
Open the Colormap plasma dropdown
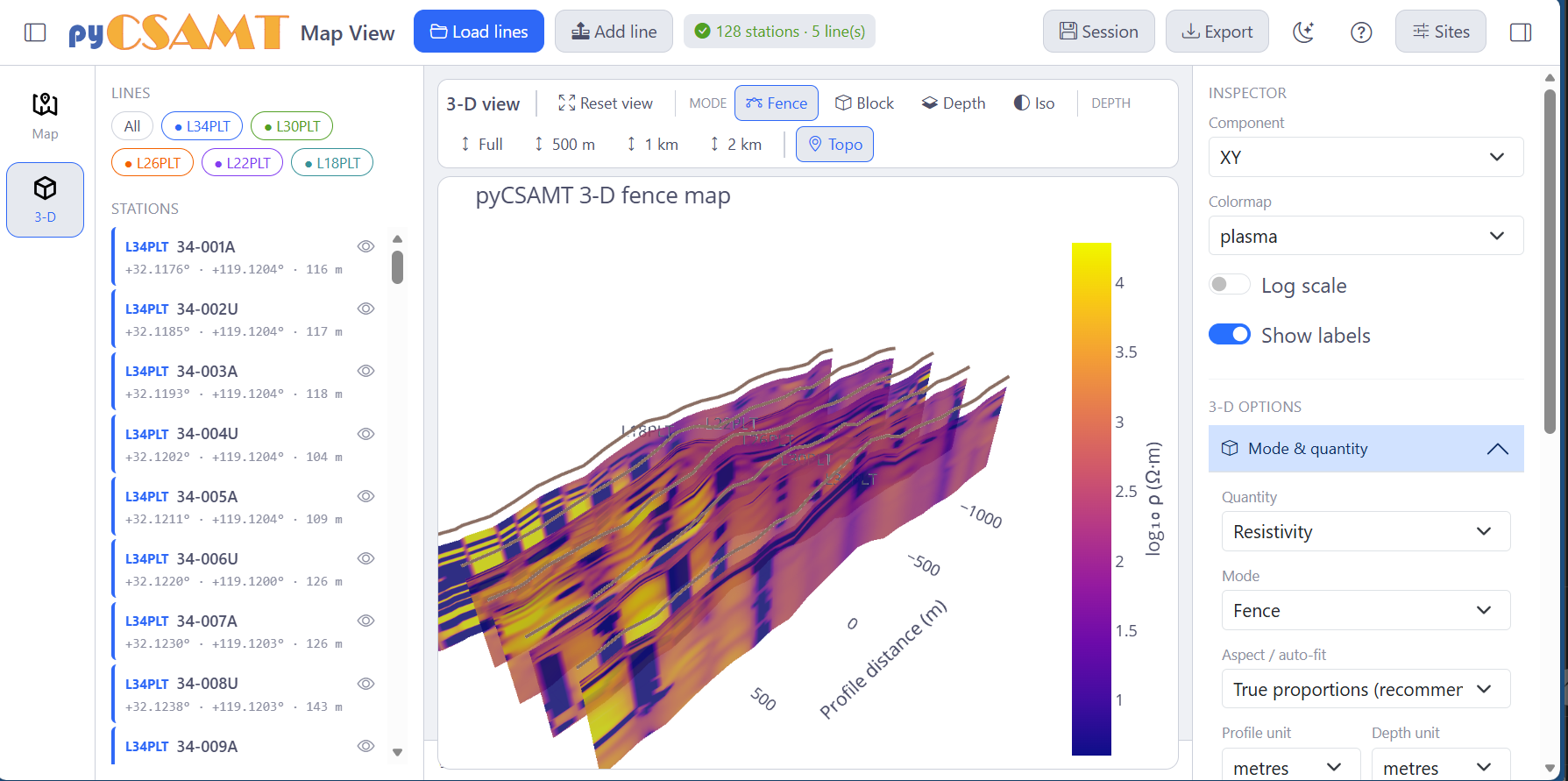pyautogui.click(x=1366, y=236)
